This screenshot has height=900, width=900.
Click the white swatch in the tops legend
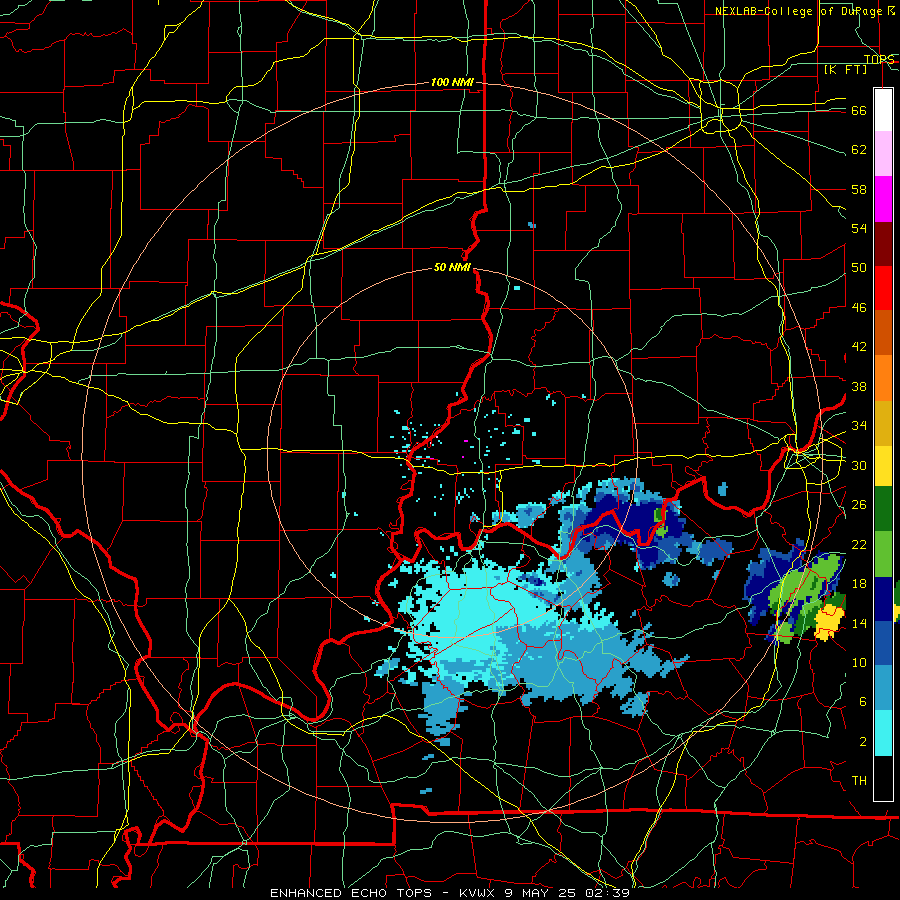coord(883,110)
